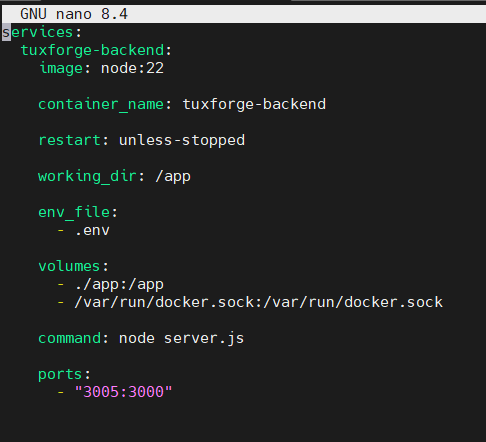Viewport: 486px width, 442px height.
Task: Click the "3005:3000" port mapping string
Action: coord(123,392)
